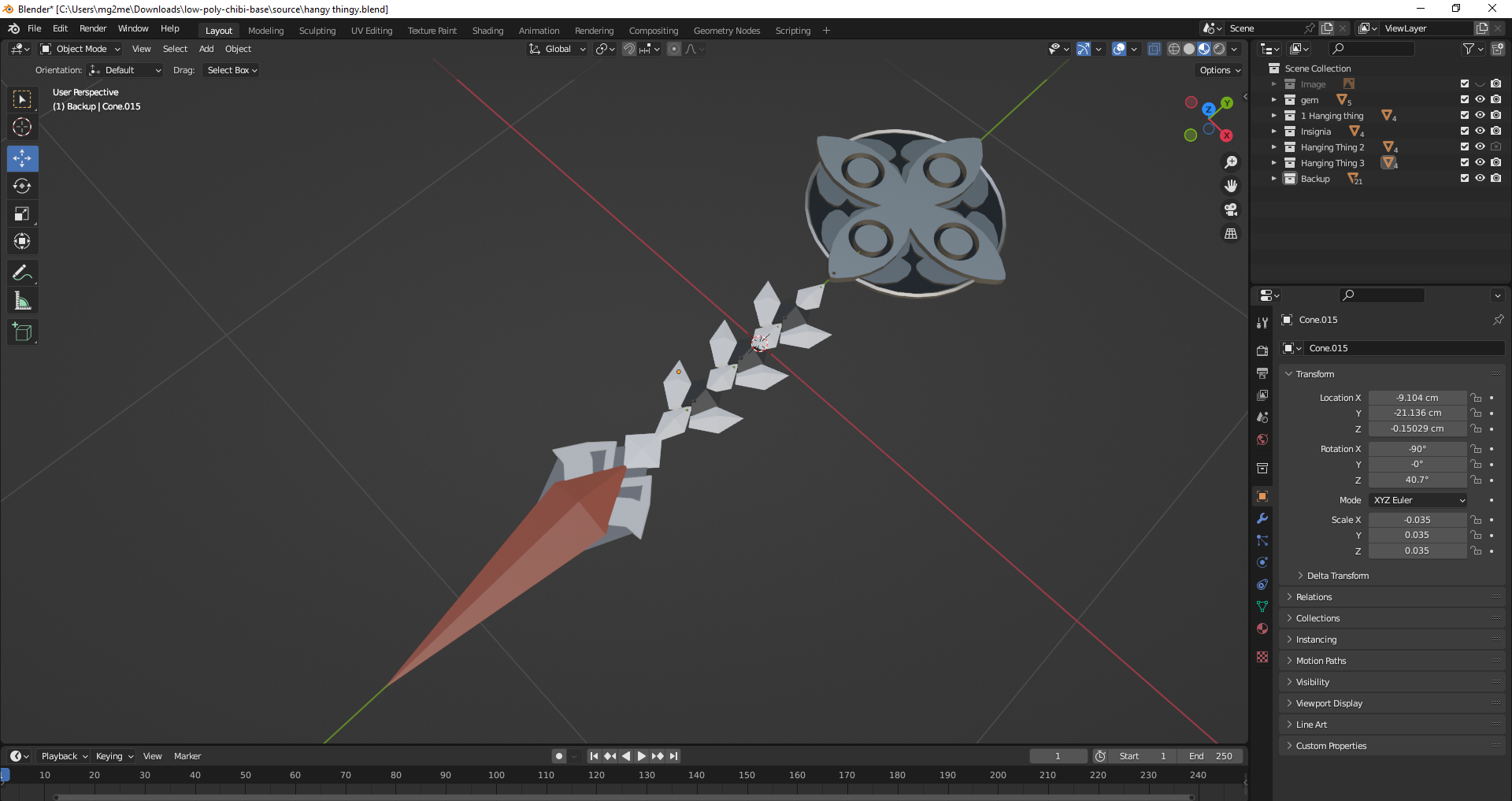Open the Modifiers wrench properties tab
1512x801 pixels.
coord(1262,518)
